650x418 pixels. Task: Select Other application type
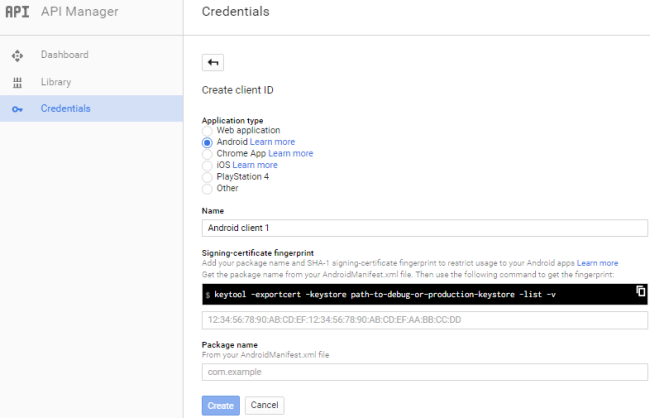tap(207, 188)
